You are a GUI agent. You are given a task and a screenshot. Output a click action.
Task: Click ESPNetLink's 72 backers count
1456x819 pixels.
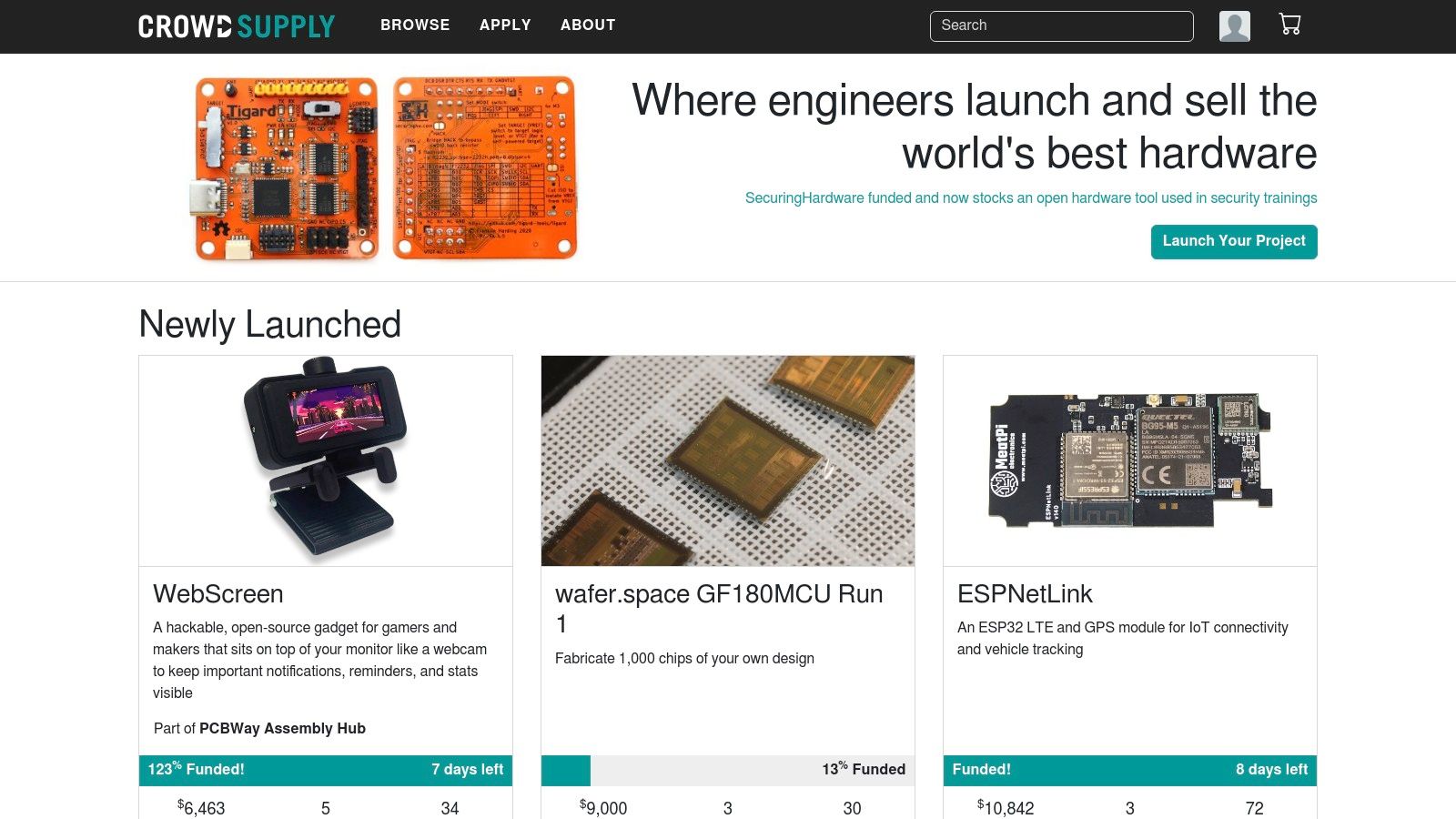[x=1255, y=808]
